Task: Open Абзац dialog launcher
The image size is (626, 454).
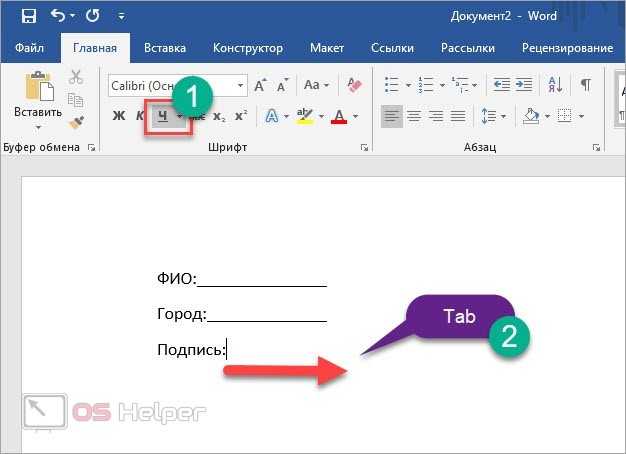Action: [x=596, y=148]
